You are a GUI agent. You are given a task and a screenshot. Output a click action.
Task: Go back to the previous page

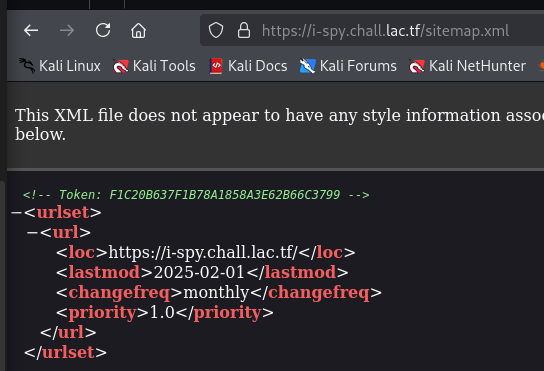click(31, 31)
